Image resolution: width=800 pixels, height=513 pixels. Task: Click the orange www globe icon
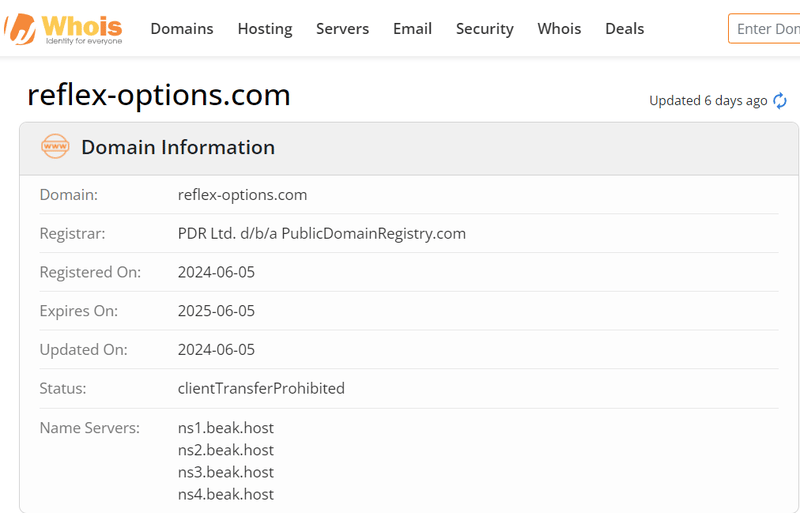coord(55,146)
